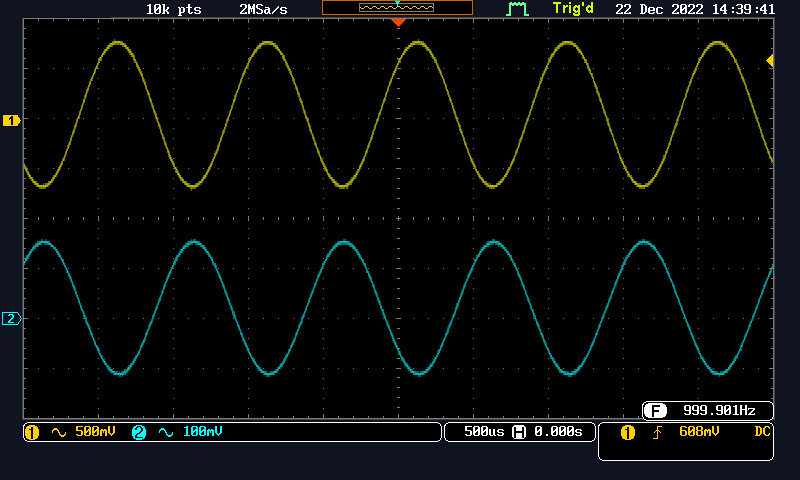The image size is (800, 480).
Task: Click the DC trigger coupling label
Action: pyautogui.click(x=762, y=432)
